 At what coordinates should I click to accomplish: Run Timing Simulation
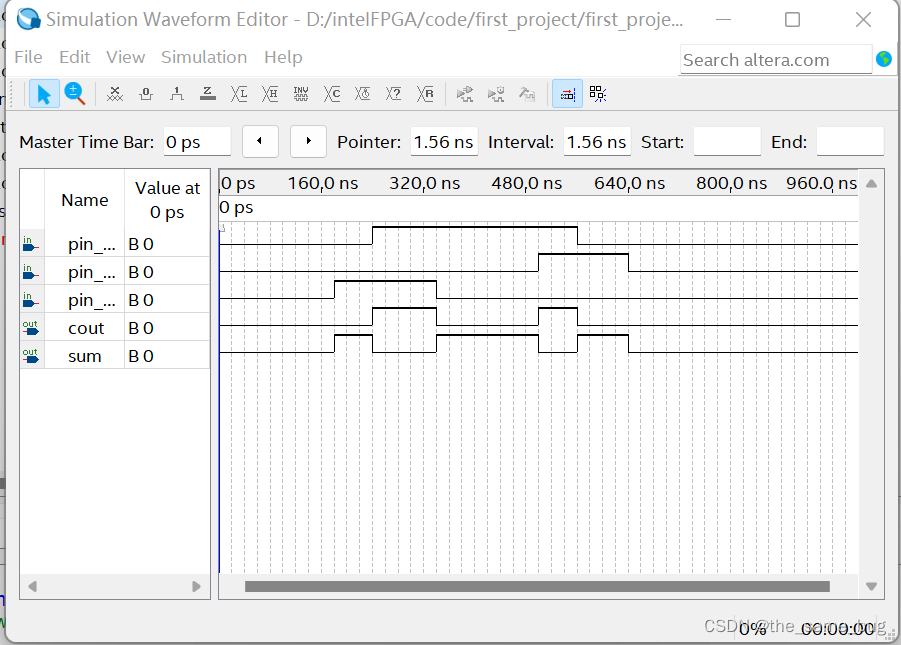[495, 94]
